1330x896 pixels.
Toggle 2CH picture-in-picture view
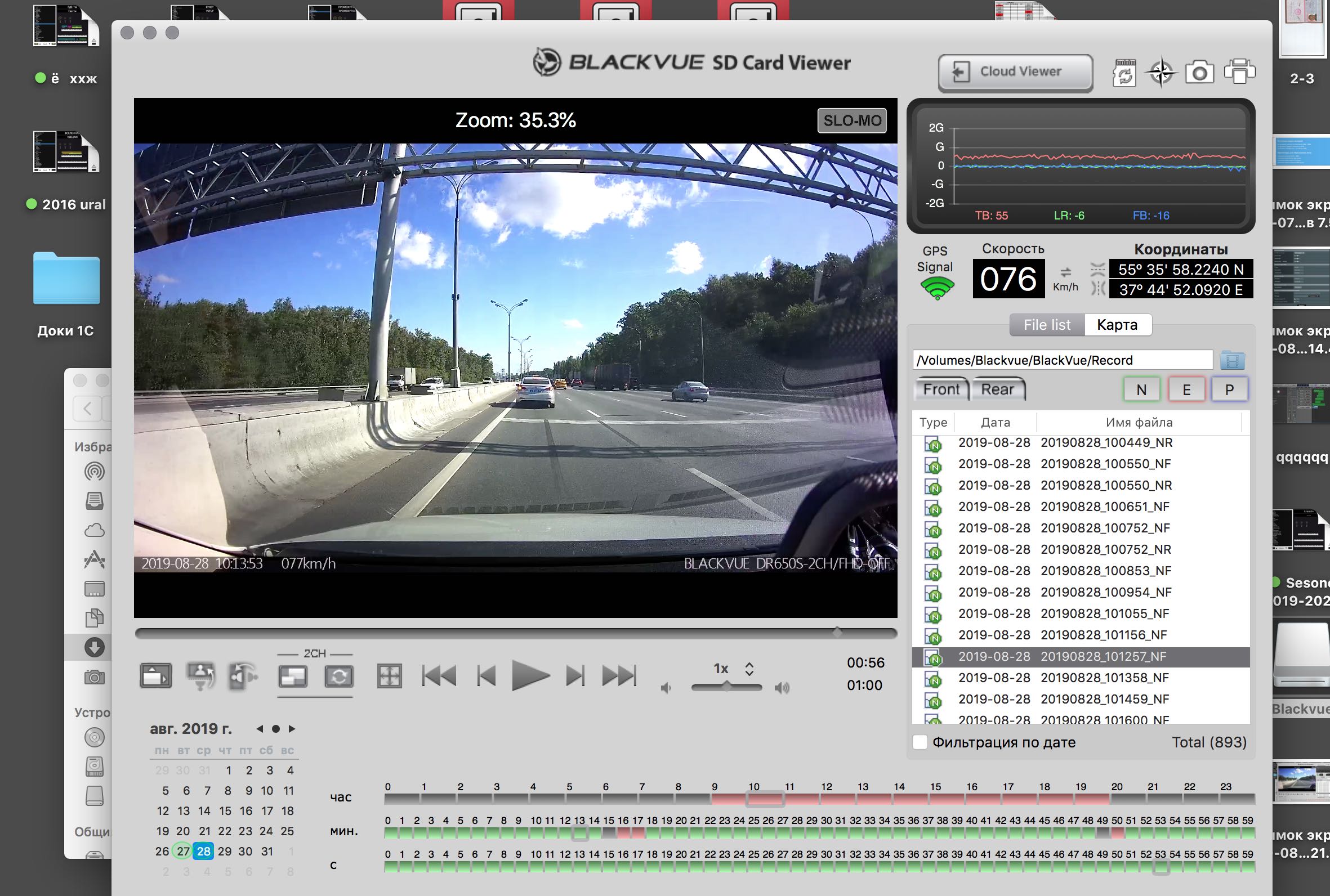[x=293, y=677]
